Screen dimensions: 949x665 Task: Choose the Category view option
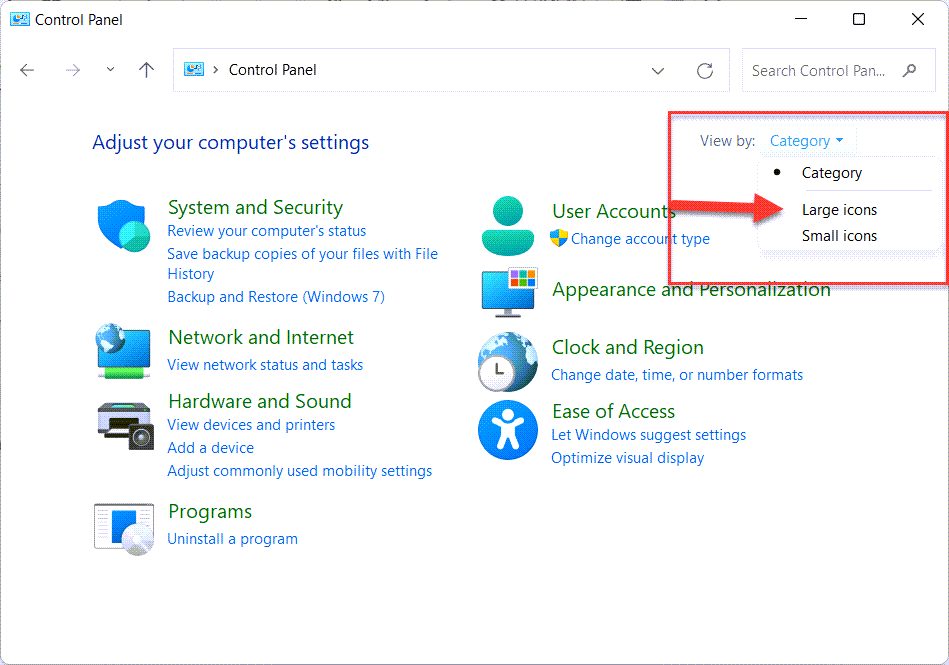(831, 173)
